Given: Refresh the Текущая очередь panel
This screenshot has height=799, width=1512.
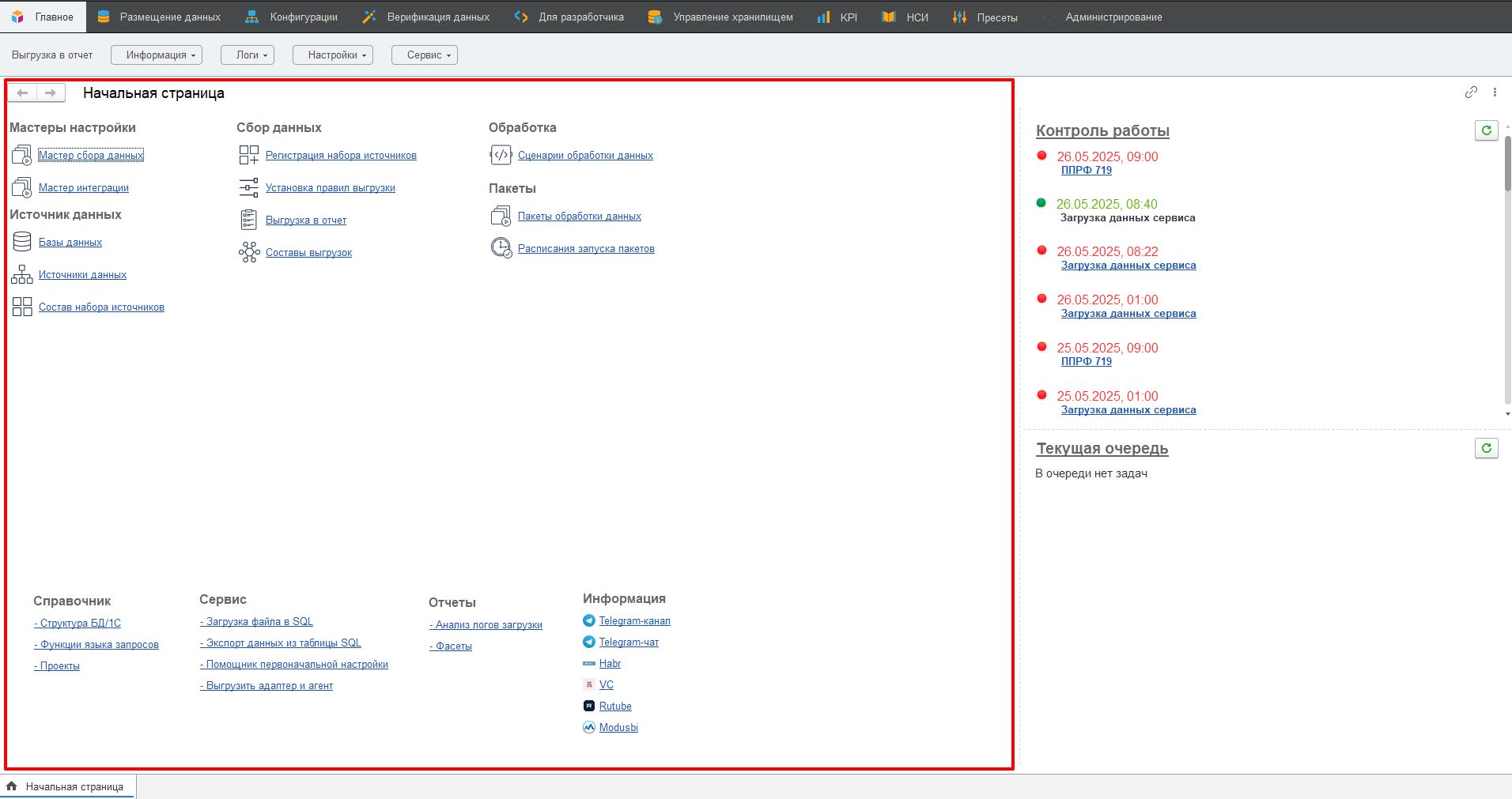Looking at the screenshot, I should (1486, 448).
